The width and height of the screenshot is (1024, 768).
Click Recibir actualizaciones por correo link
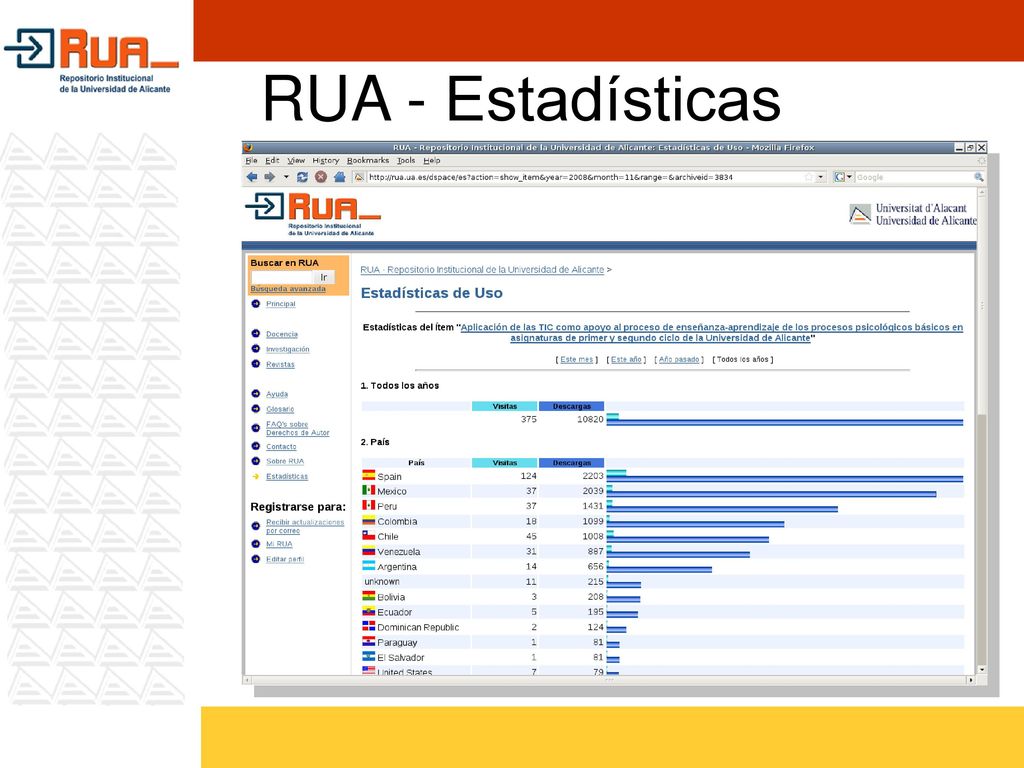click(x=305, y=526)
